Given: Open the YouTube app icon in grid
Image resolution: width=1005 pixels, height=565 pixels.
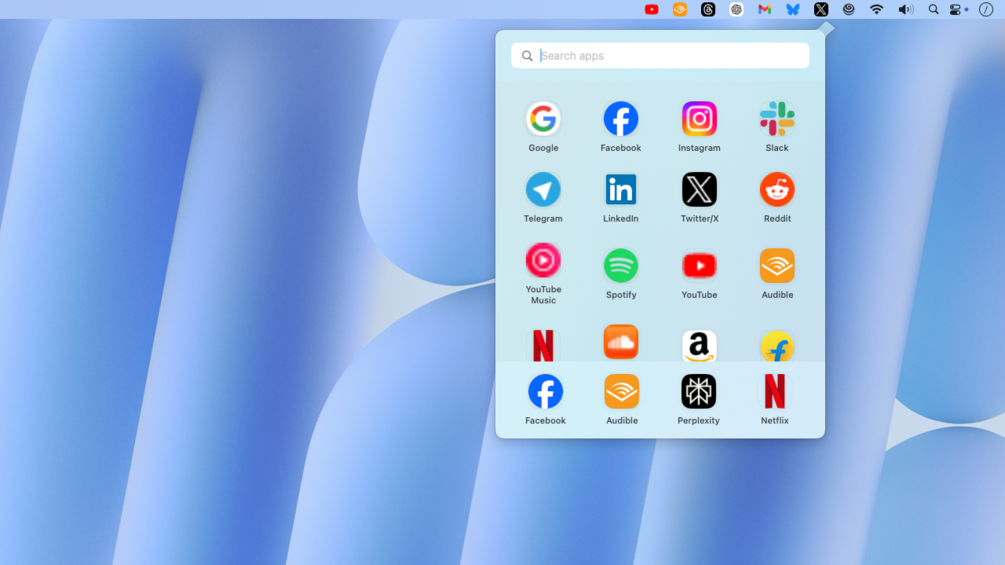Looking at the screenshot, I should point(699,266).
